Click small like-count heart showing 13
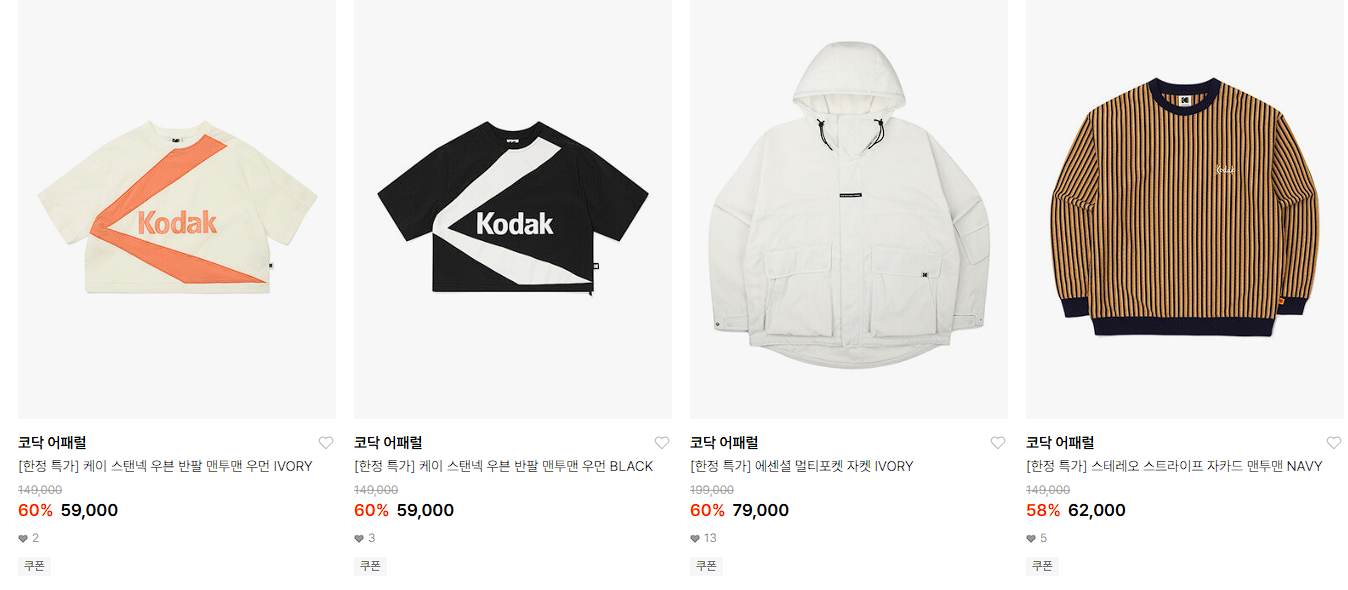This screenshot has width=1348, height=590. click(x=695, y=539)
